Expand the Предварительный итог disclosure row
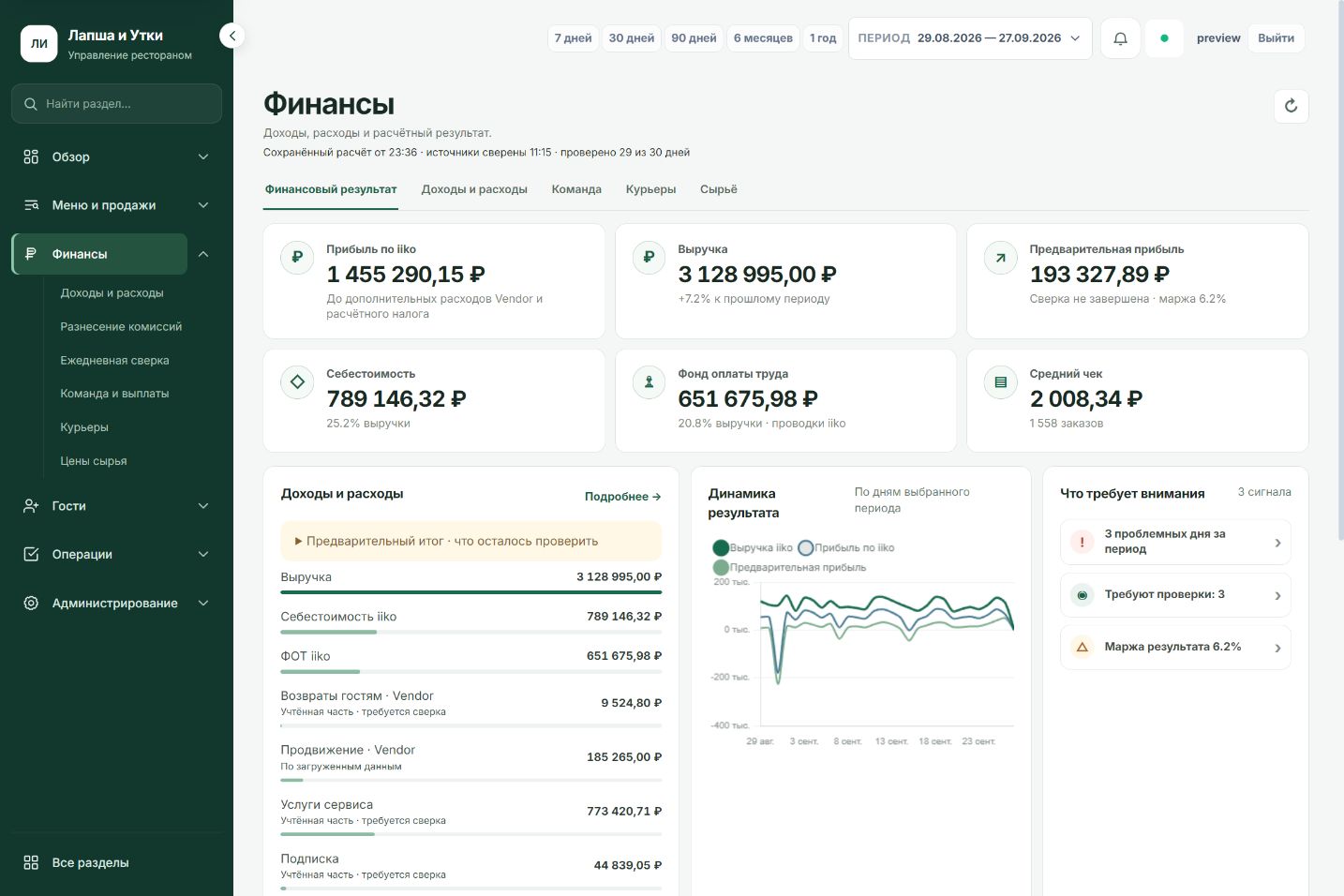The image size is (1344, 896). pos(471,541)
